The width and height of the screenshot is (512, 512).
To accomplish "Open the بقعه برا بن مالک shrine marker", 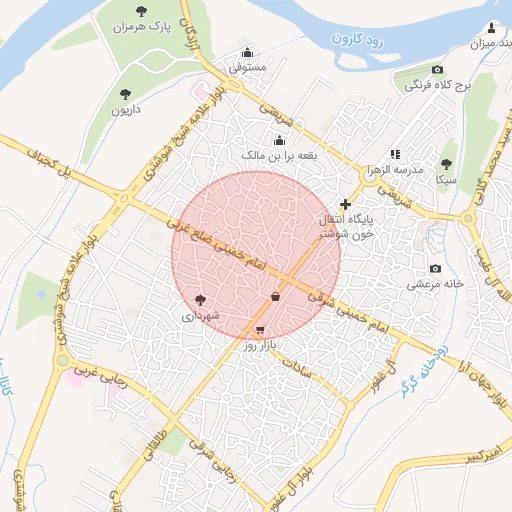I will click(279, 141).
